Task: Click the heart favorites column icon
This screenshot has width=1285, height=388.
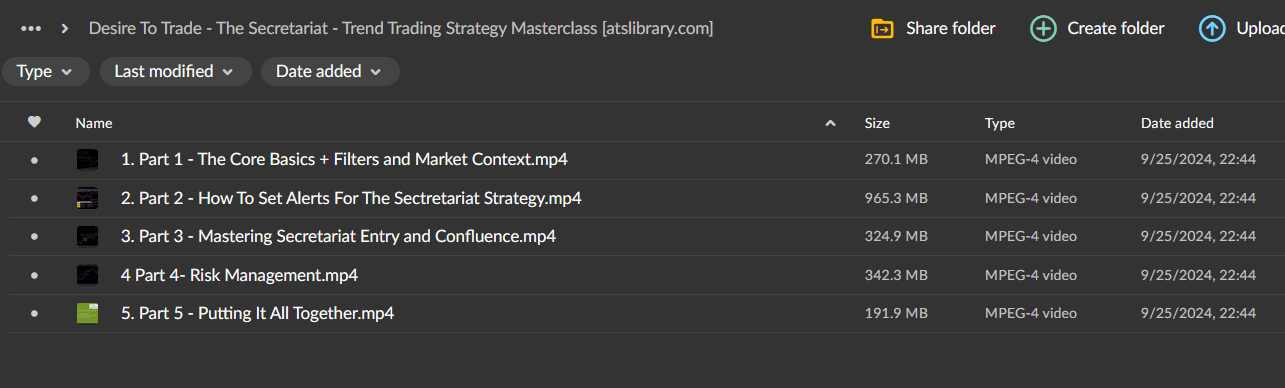Action: [x=34, y=122]
